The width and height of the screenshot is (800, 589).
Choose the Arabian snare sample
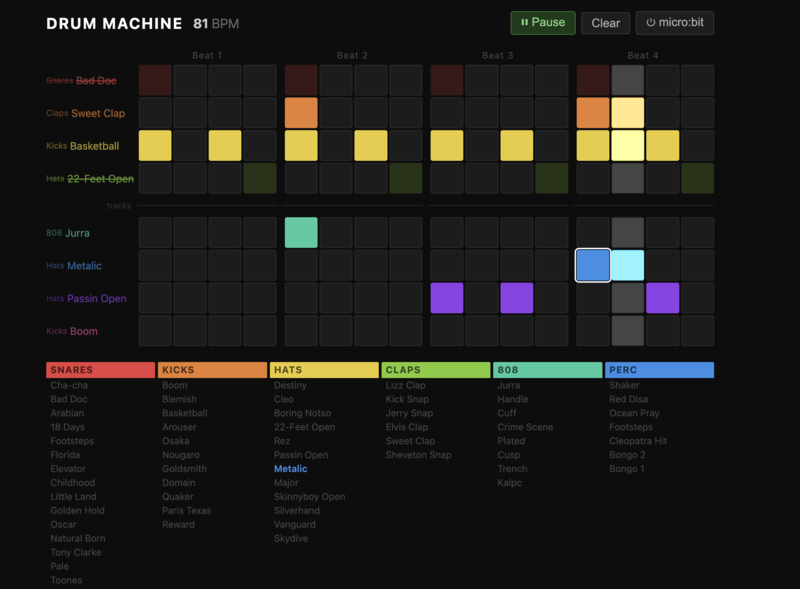(67, 413)
